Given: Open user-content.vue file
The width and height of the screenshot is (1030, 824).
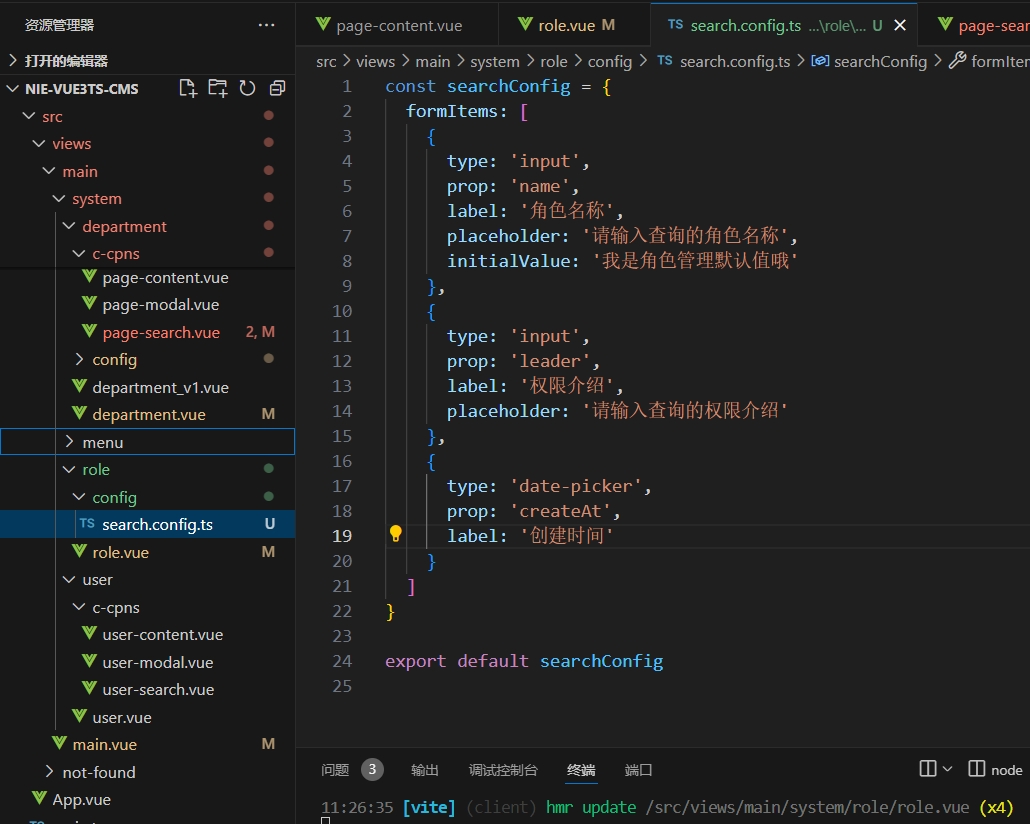Looking at the screenshot, I should click(x=148, y=634).
